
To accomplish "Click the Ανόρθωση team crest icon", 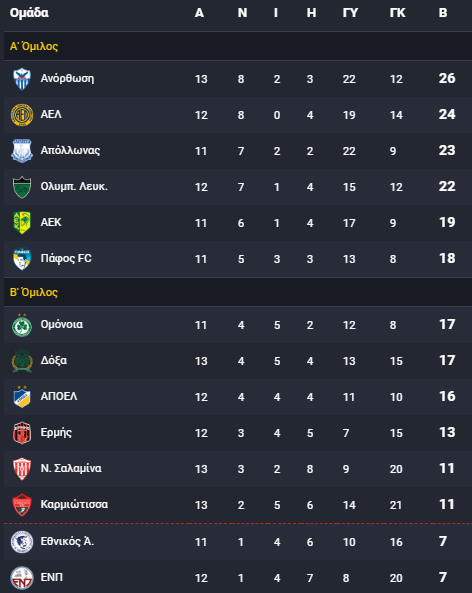I will 22,79.
